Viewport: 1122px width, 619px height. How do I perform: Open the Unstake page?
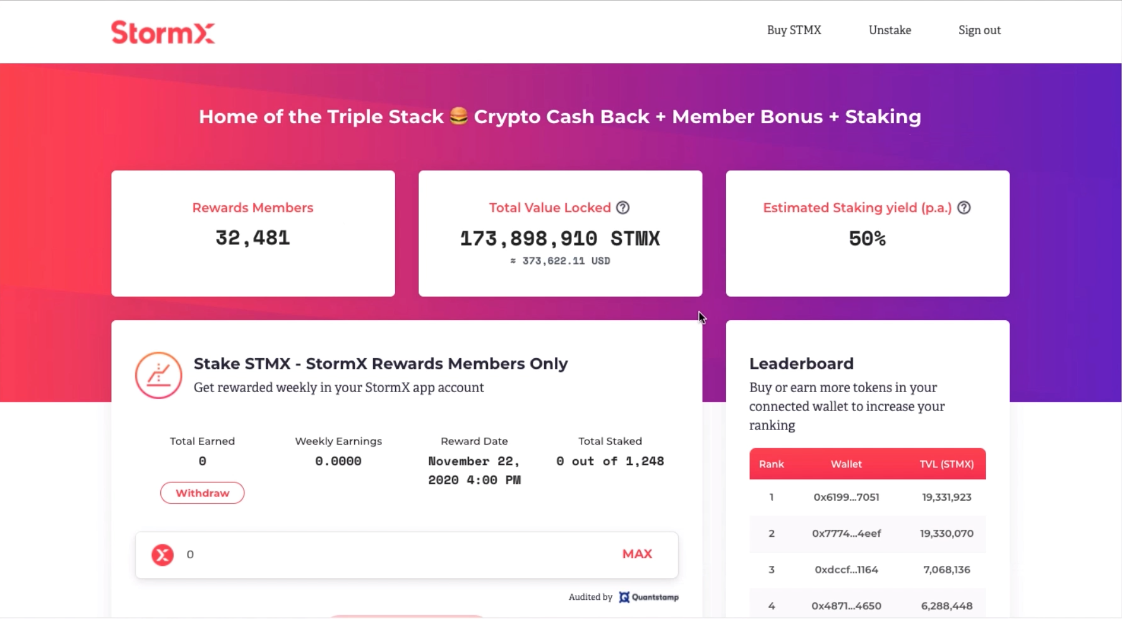tap(889, 30)
